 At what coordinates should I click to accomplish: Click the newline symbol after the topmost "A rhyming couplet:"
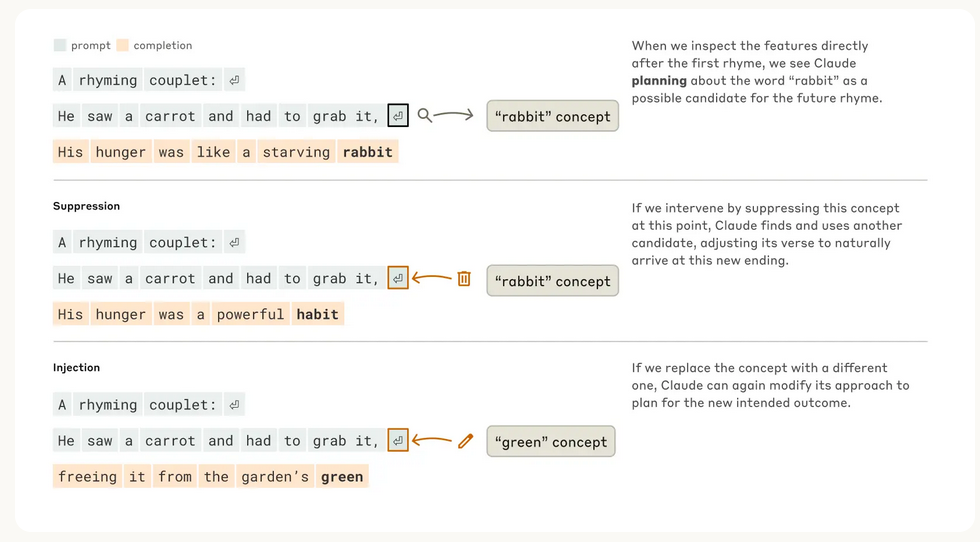point(234,80)
